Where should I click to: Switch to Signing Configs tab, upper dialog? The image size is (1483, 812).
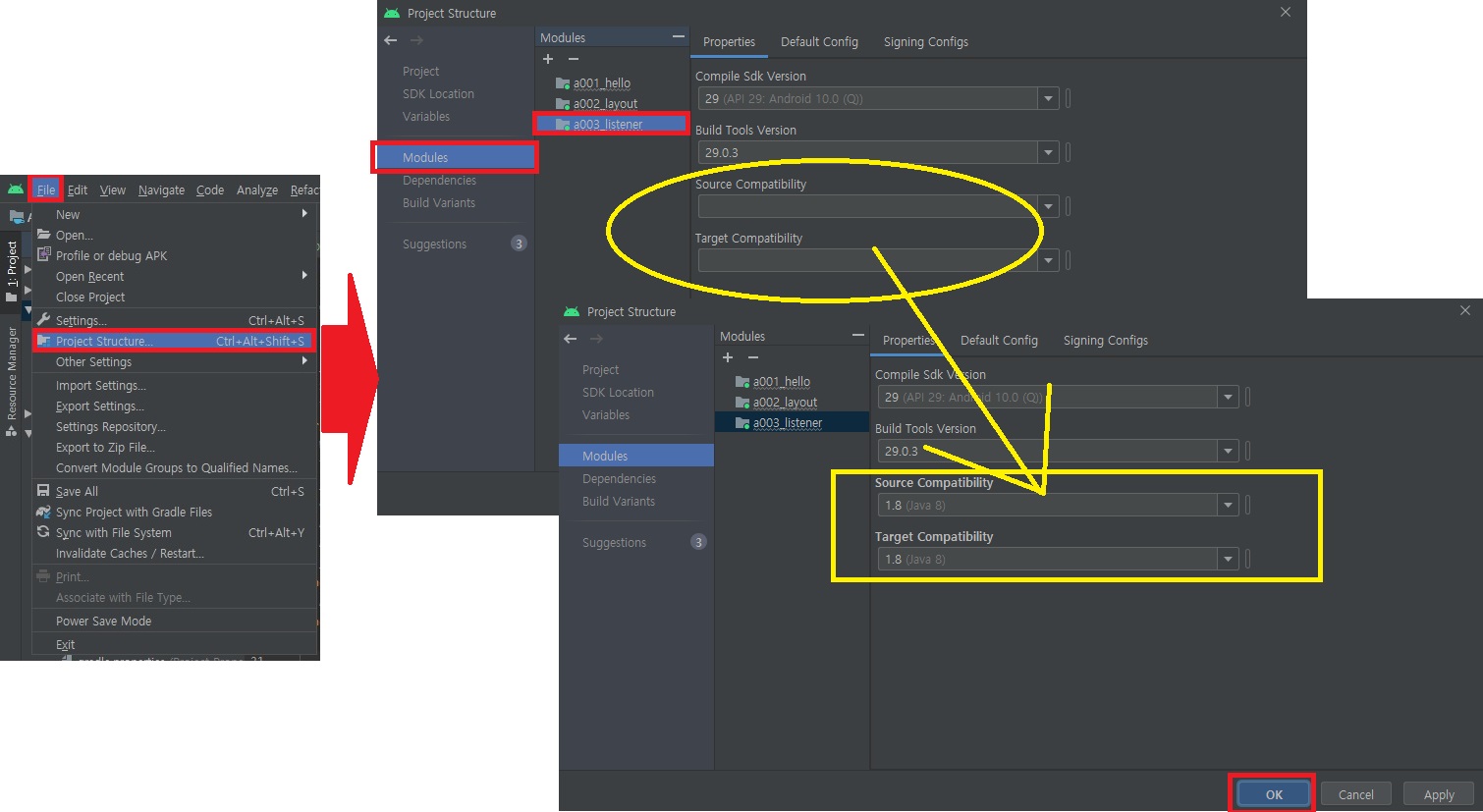(925, 41)
